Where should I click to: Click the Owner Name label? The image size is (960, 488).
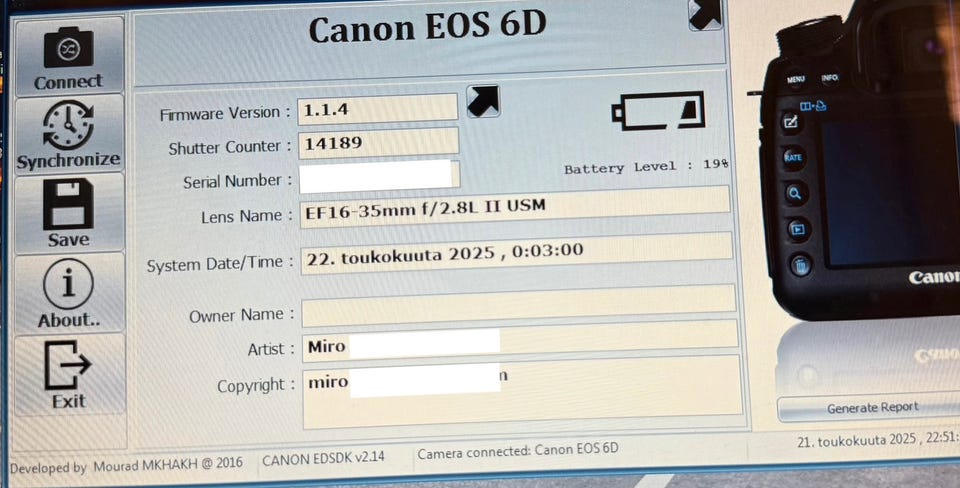(242, 315)
